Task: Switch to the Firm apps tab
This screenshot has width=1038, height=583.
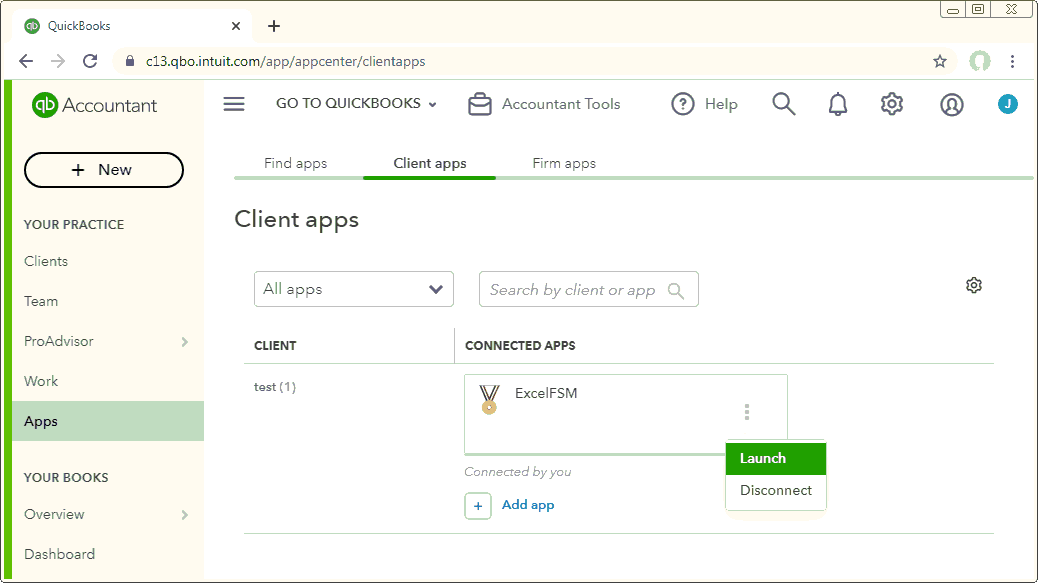Action: [x=564, y=163]
